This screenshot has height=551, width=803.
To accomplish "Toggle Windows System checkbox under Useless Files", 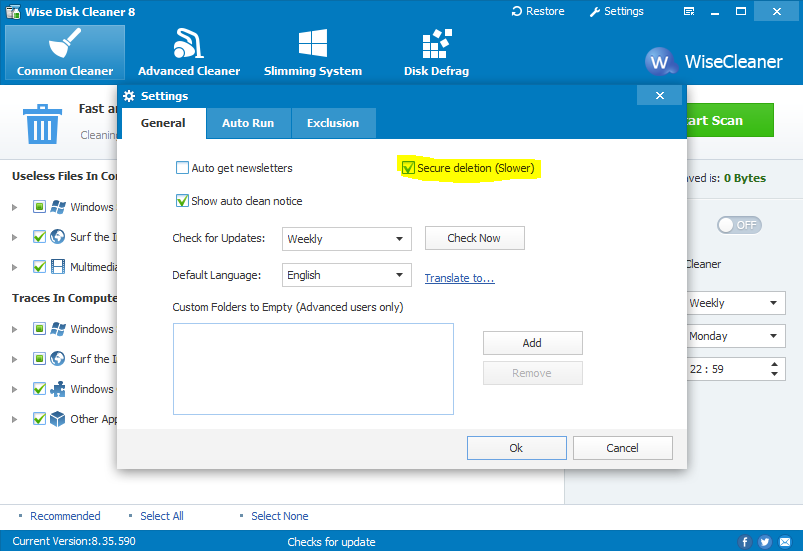I will coord(39,207).
